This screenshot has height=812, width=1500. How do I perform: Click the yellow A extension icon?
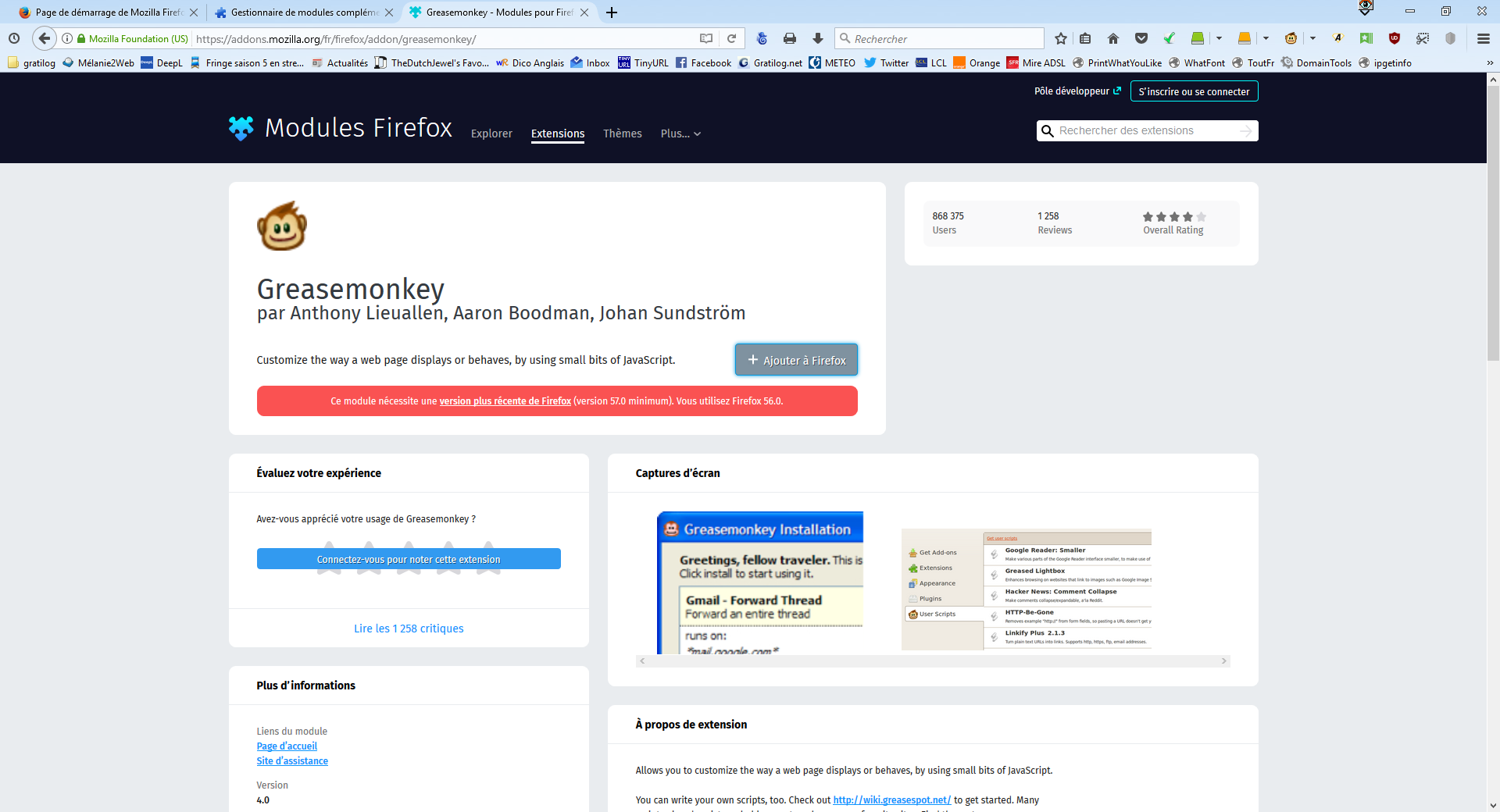click(1337, 38)
